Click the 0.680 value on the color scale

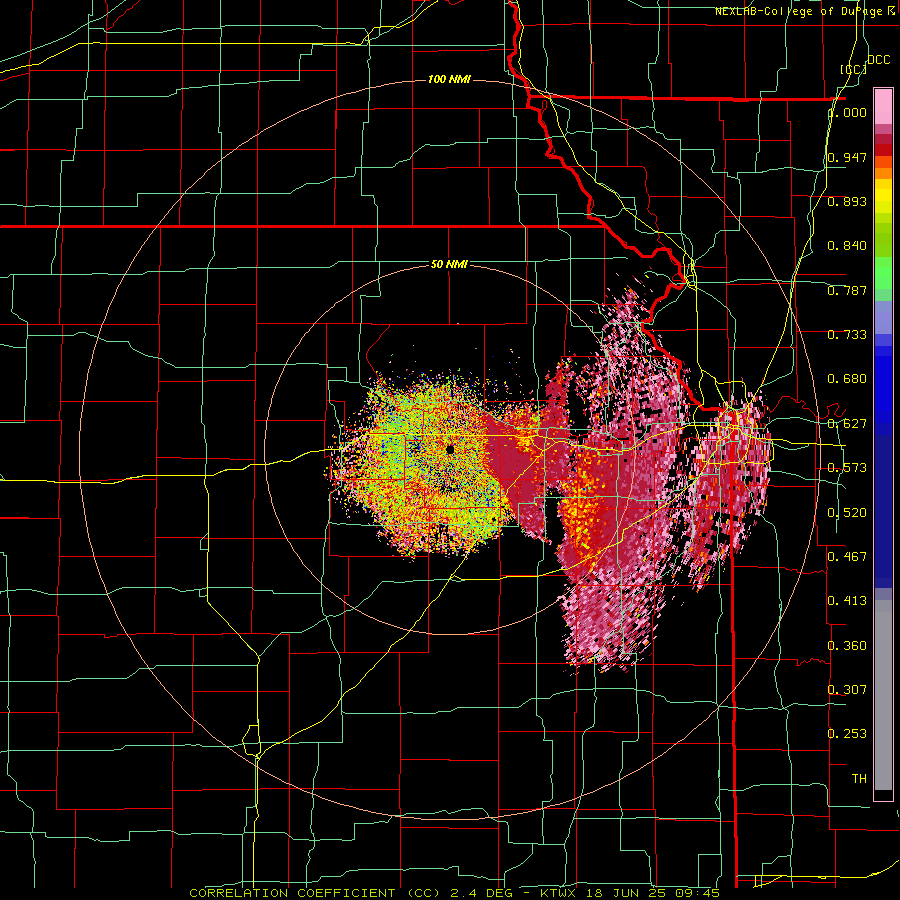point(847,379)
